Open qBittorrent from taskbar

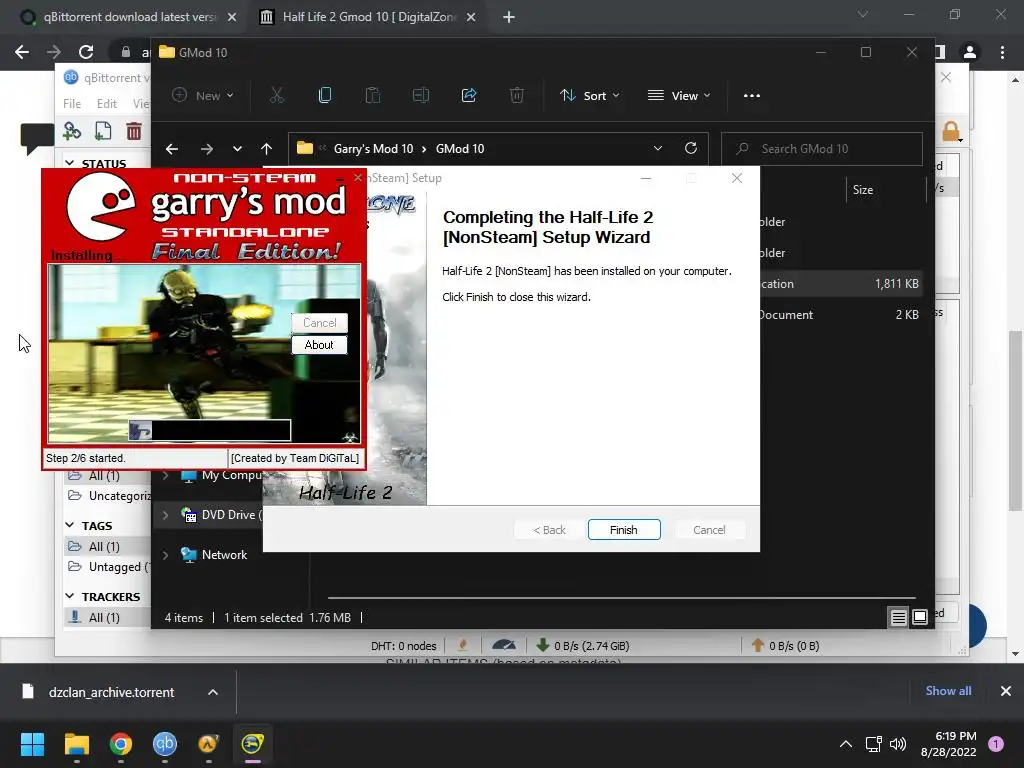165,744
